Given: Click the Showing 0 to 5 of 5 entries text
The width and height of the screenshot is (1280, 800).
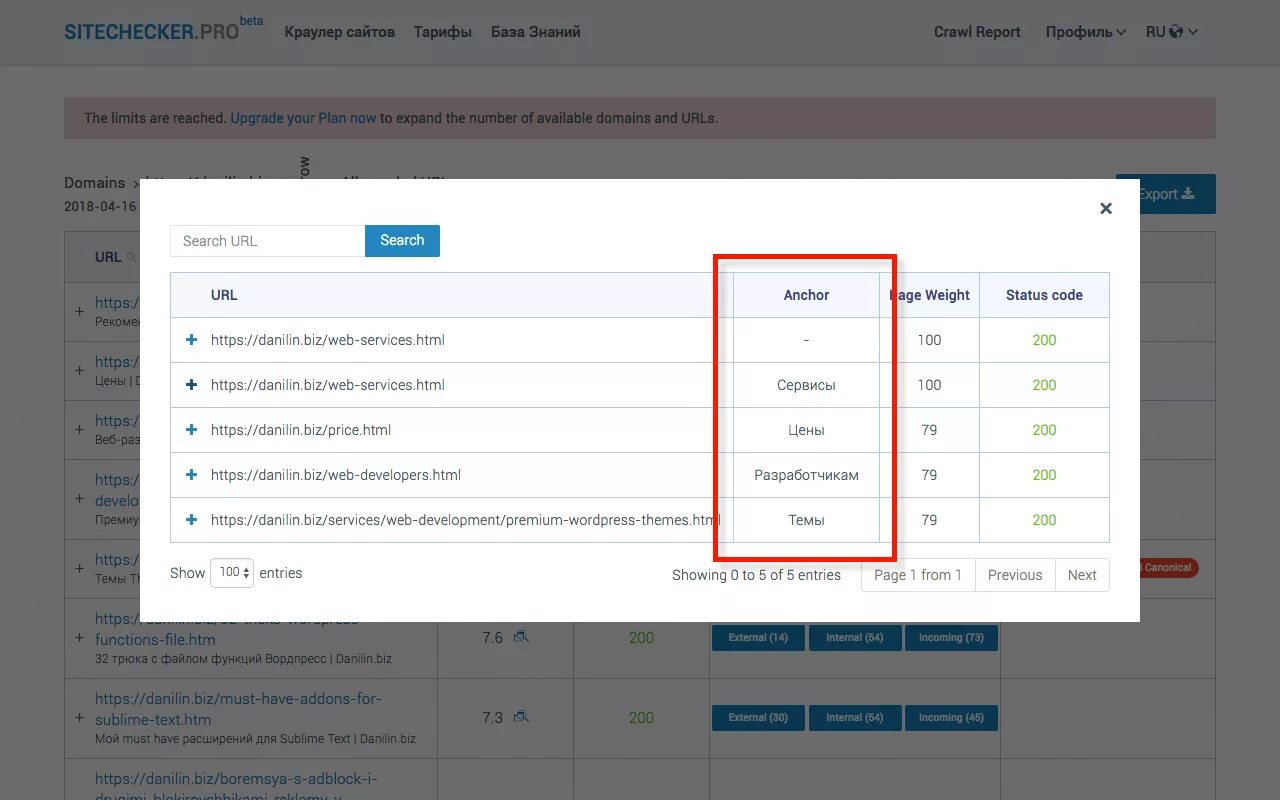Looking at the screenshot, I should click(756, 575).
